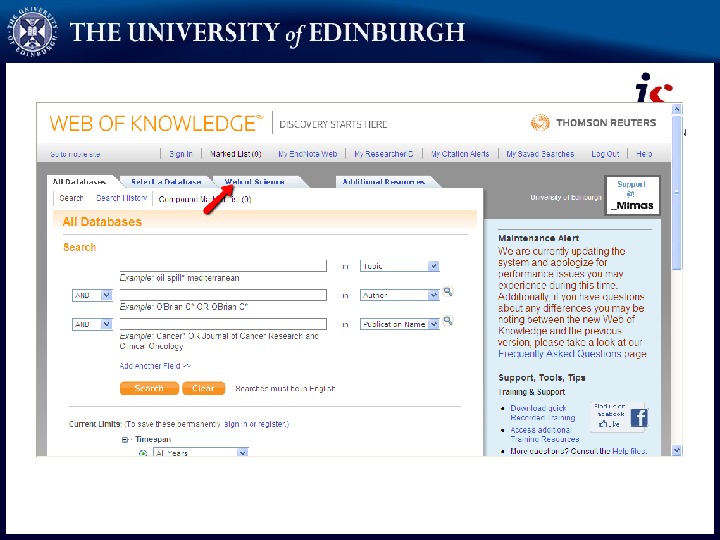Click the sign in or register link
This screenshot has width=720, height=540.
coord(255,424)
